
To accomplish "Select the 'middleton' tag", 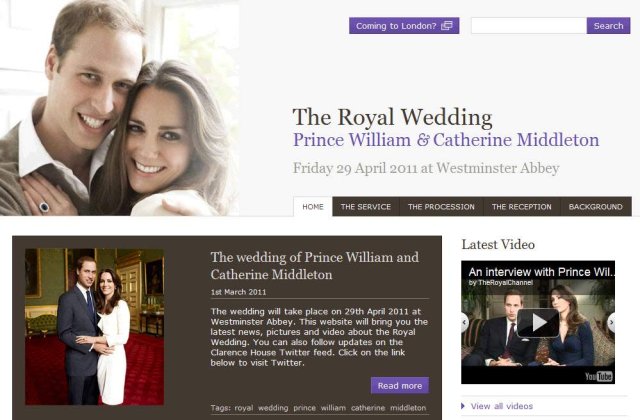I will click(x=408, y=408).
